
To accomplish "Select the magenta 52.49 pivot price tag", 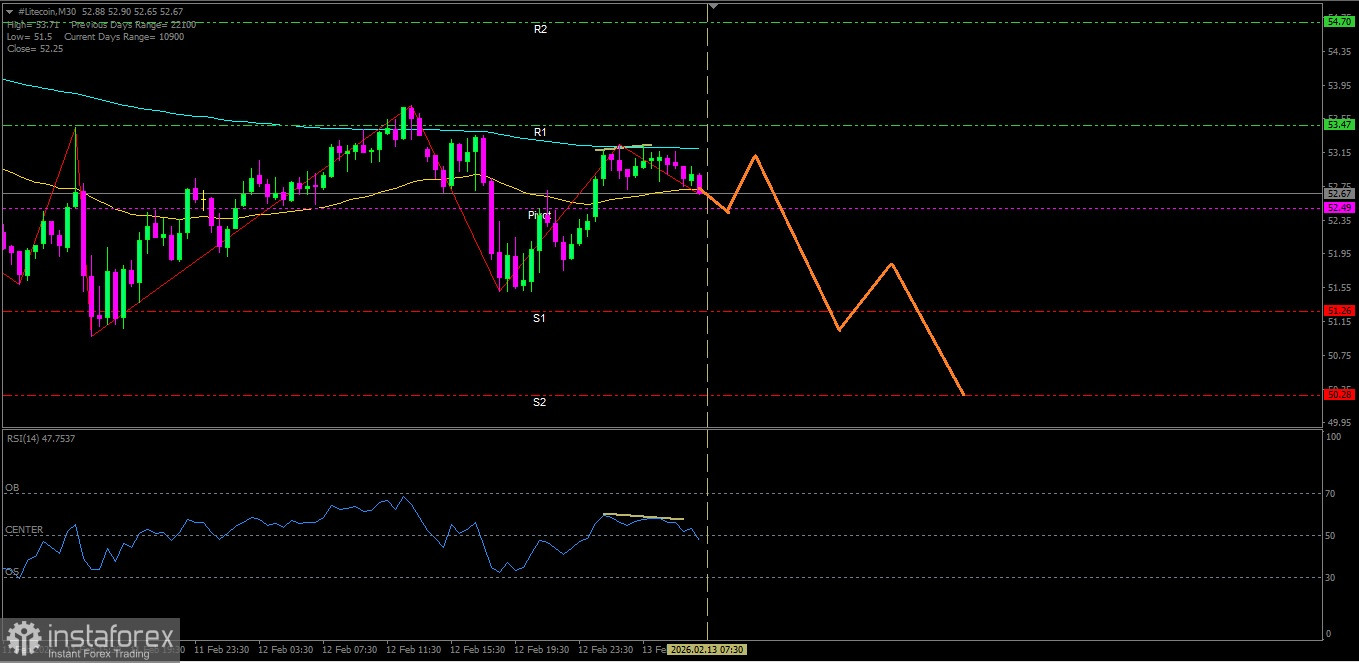I will 1337,207.
